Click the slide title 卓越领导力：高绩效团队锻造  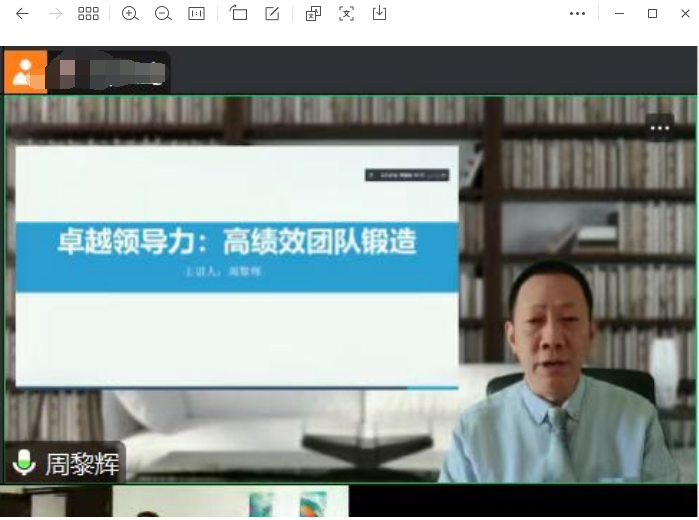point(236,241)
